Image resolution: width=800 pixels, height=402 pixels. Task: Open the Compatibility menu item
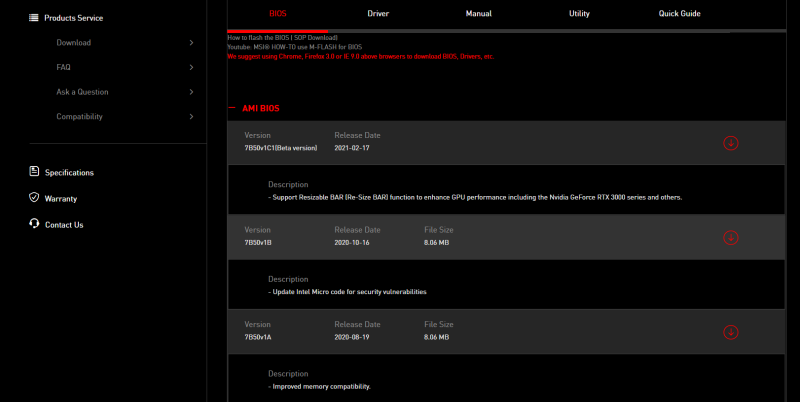[80, 116]
